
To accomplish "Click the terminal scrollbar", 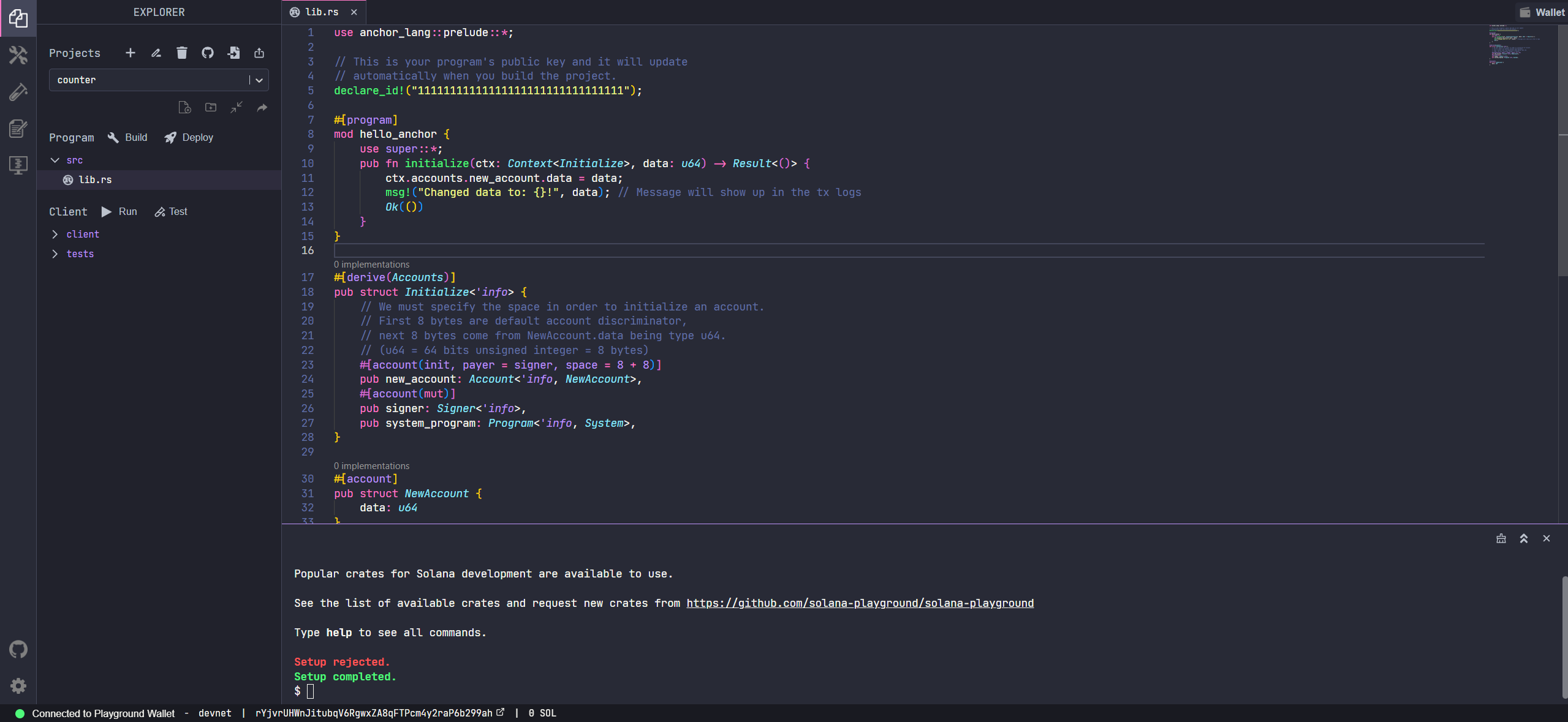I will pos(1564,637).
